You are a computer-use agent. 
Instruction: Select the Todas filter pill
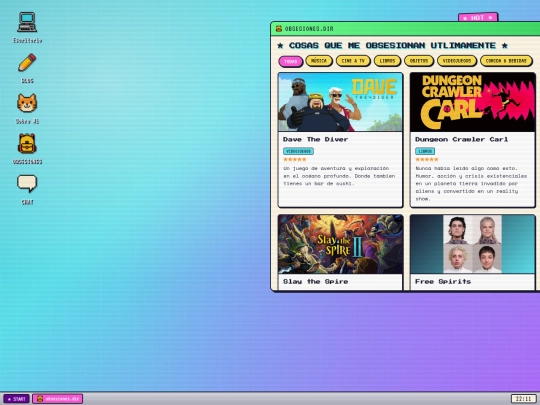291,61
